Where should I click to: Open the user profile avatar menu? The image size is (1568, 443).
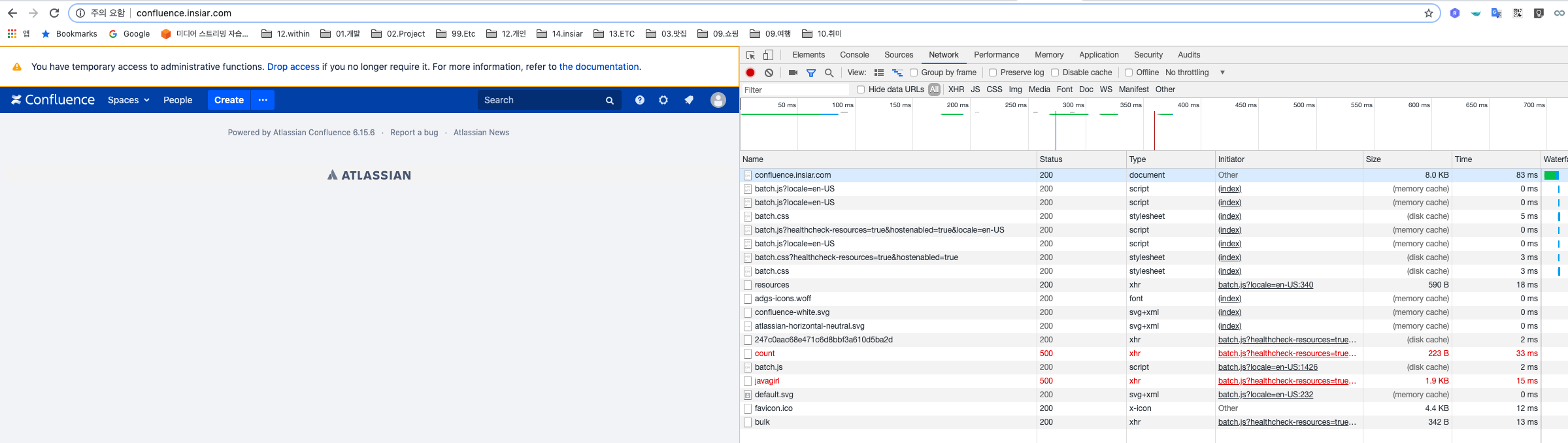click(x=718, y=100)
